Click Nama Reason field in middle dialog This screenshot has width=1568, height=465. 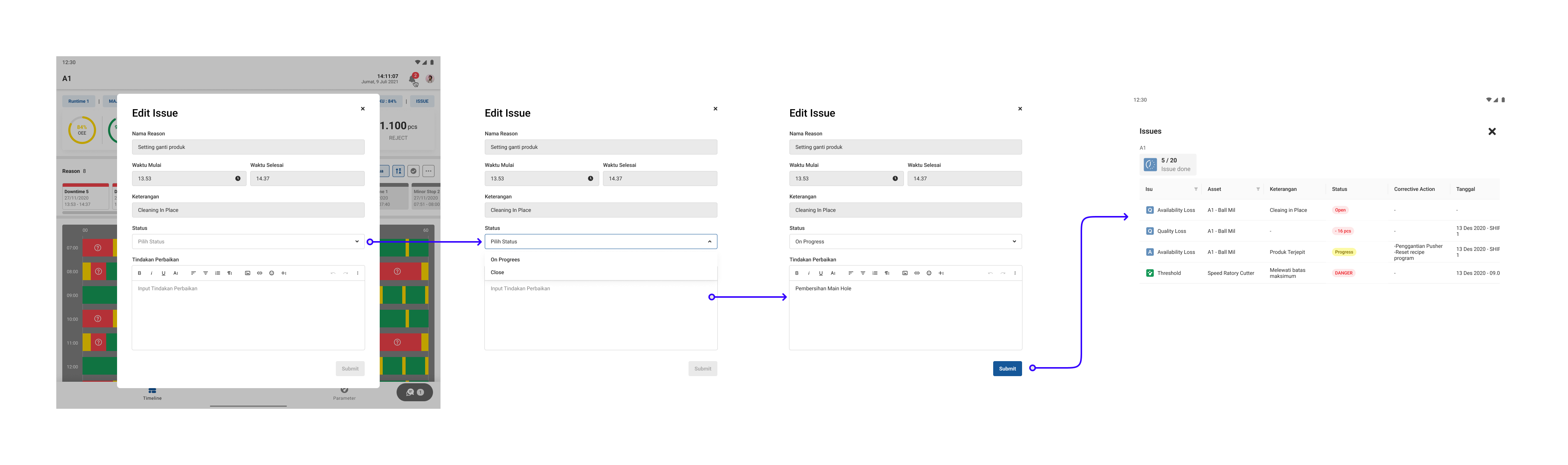[x=601, y=147]
